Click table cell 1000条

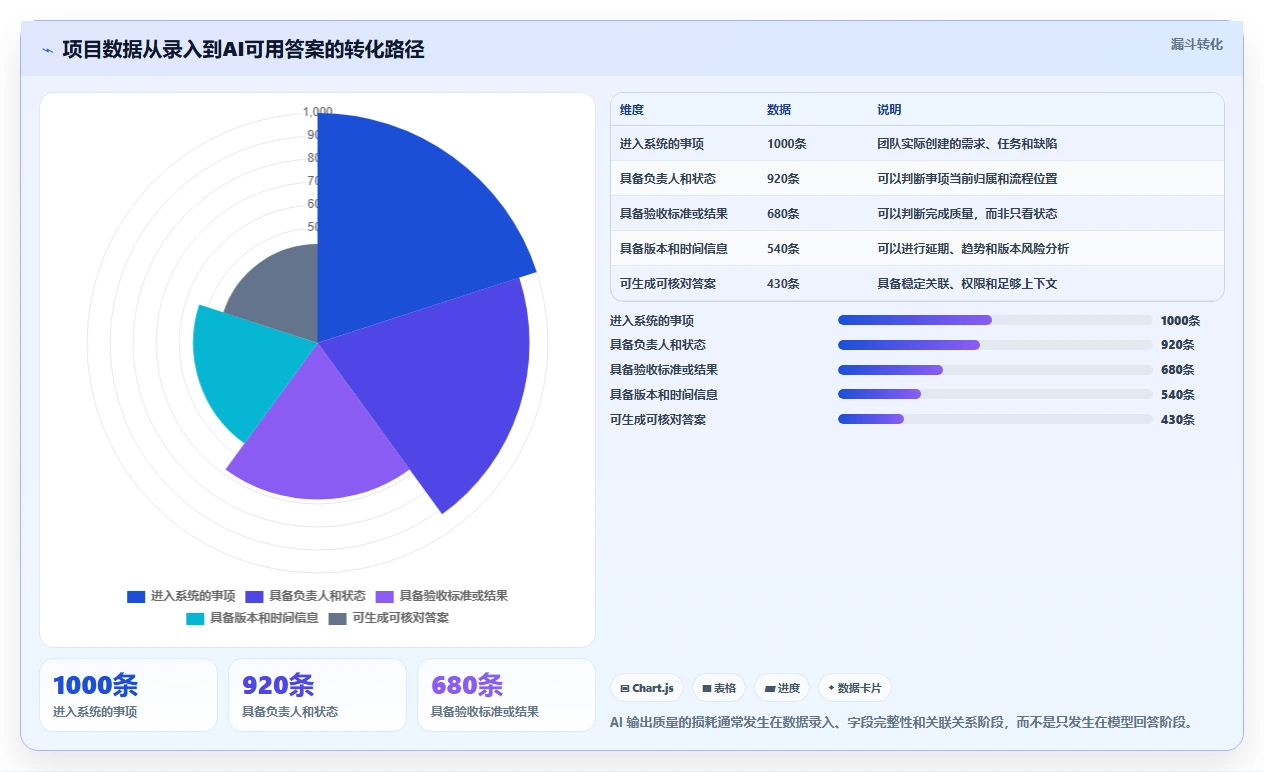coord(786,144)
